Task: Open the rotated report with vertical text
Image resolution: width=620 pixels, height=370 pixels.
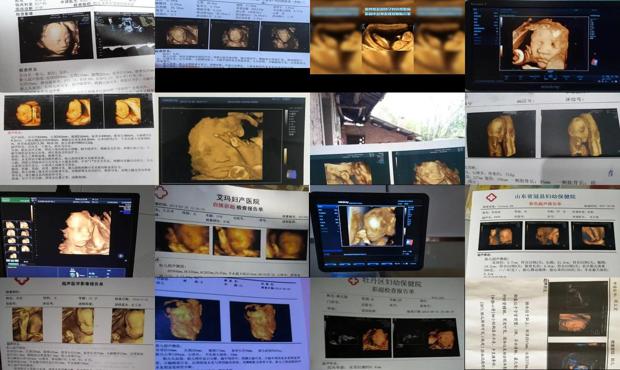Action: [542, 324]
